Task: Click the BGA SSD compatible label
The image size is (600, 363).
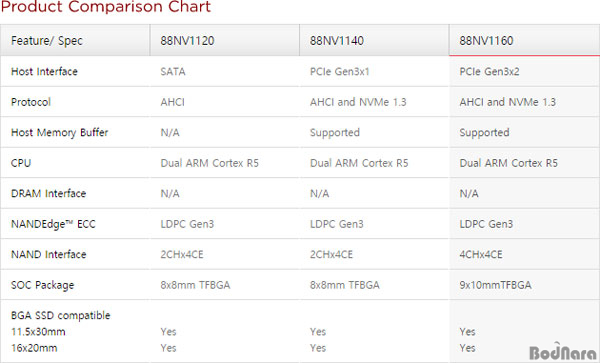Action: [x=60, y=316]
